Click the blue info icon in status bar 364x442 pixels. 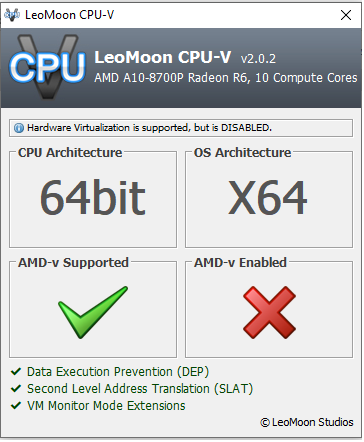pos(19,128)
